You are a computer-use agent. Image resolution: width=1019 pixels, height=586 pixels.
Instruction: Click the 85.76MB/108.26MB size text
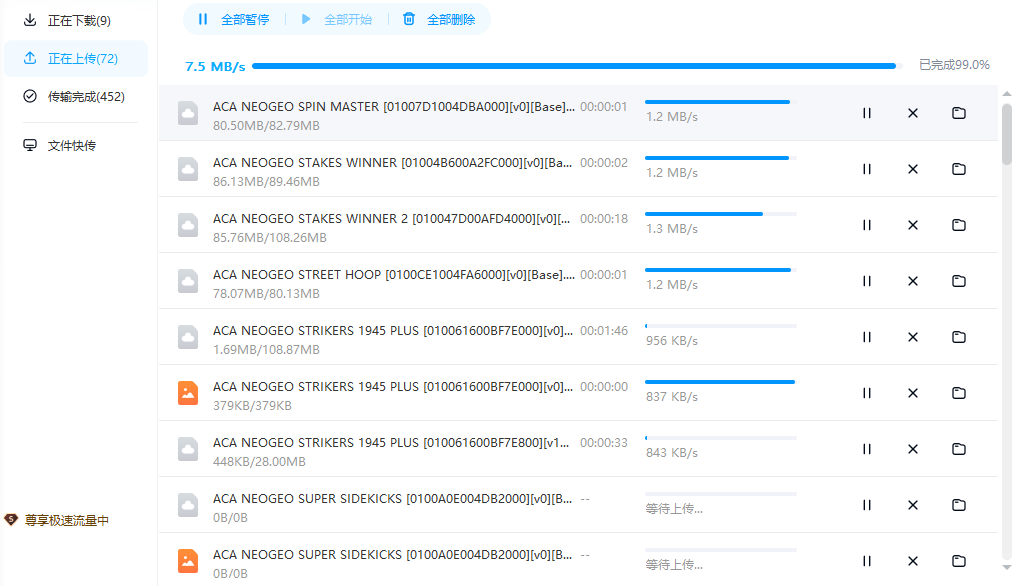pos(270,237)
